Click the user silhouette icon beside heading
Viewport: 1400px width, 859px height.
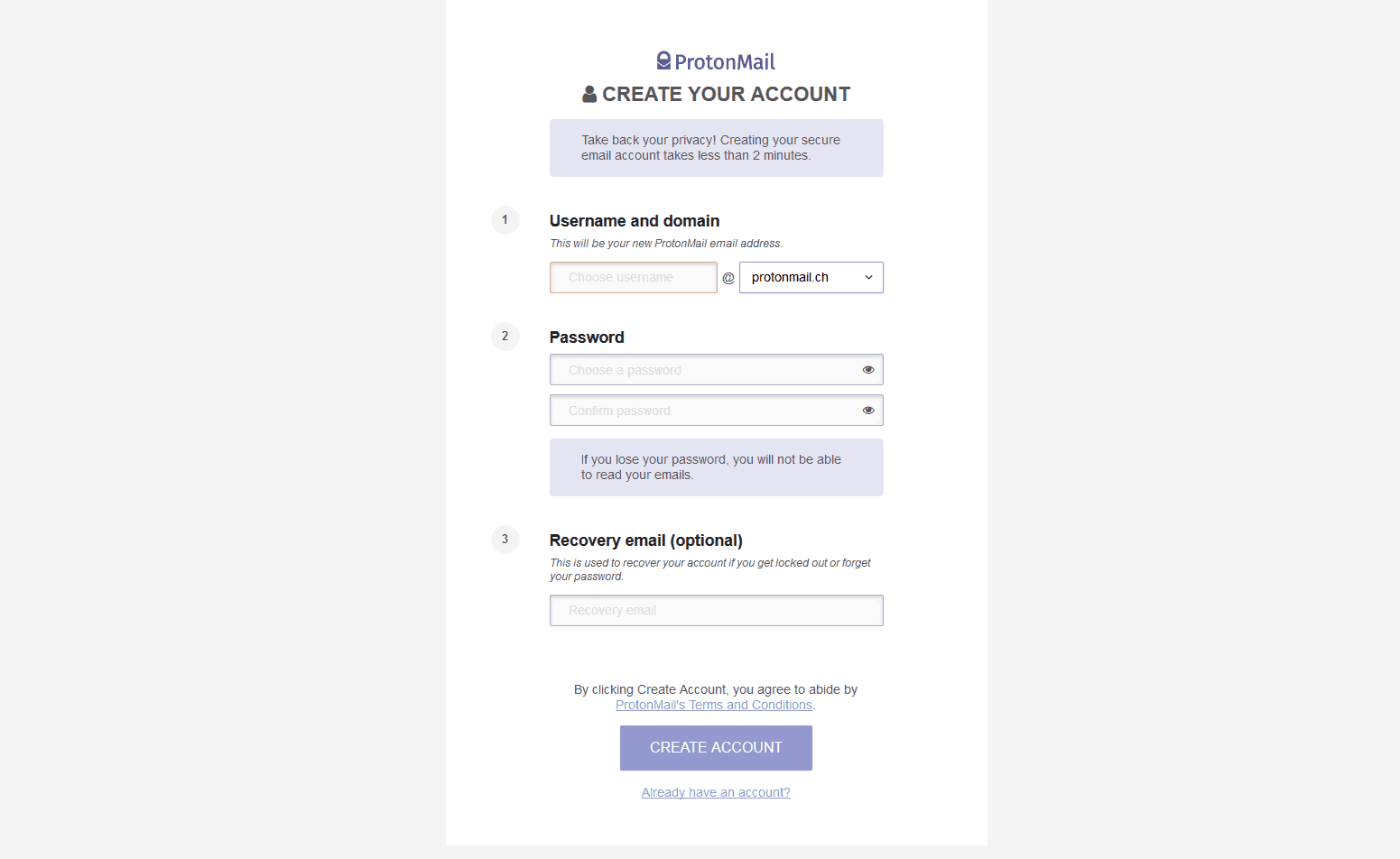click(589, 94)
